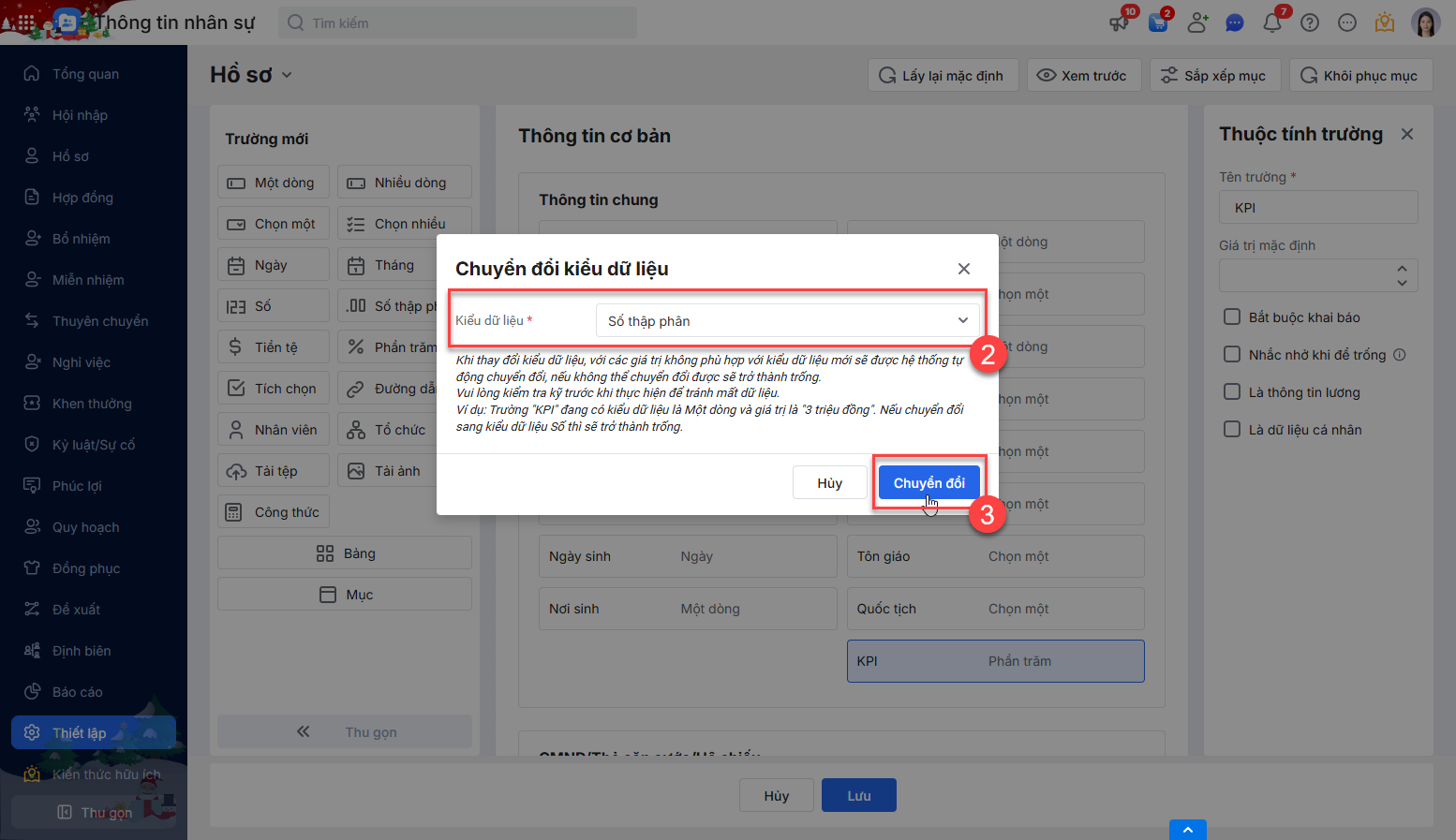This screenshot has height=840, width=1456.
Task: Add a Tiền tệ currency field
Action: (x=274, y=347)
